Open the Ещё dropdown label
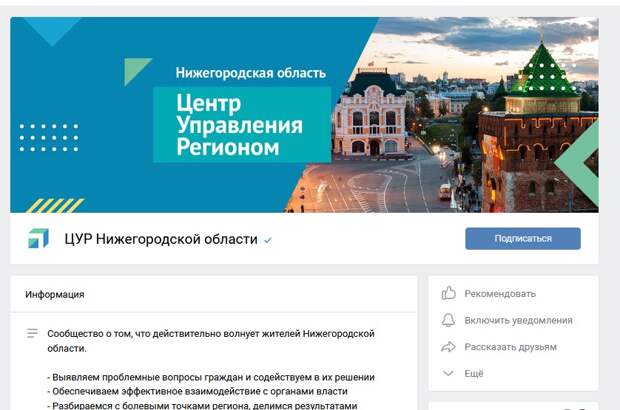Image resolution: width=620 pixels, height=410 pixels. click(x=474, y=373)
